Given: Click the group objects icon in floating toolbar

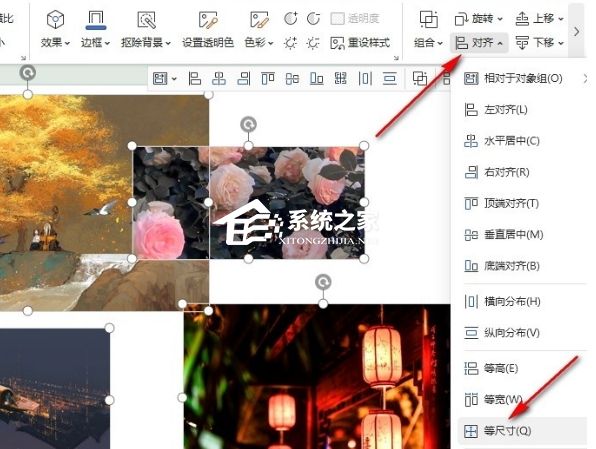Looking at the screenshot, I should pos(420,79).
